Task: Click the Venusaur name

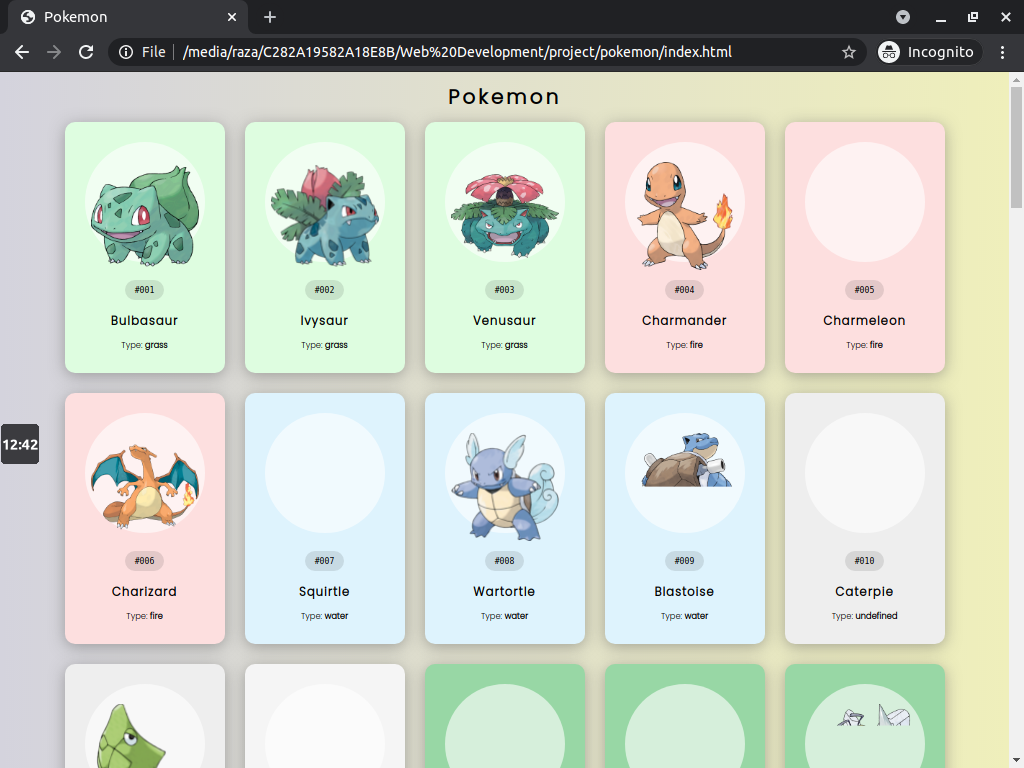Action: point(504,321)
